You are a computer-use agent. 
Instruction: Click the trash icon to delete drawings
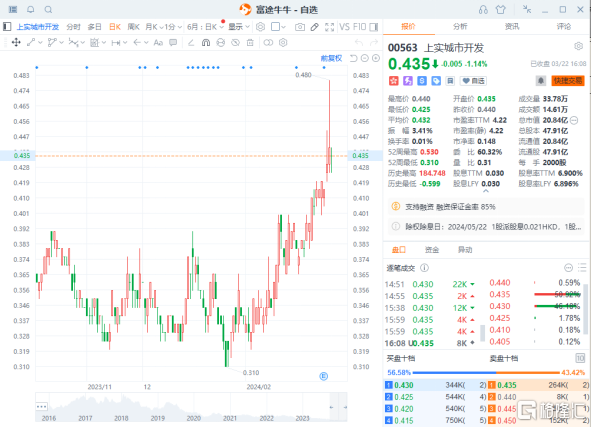point(250,43)
